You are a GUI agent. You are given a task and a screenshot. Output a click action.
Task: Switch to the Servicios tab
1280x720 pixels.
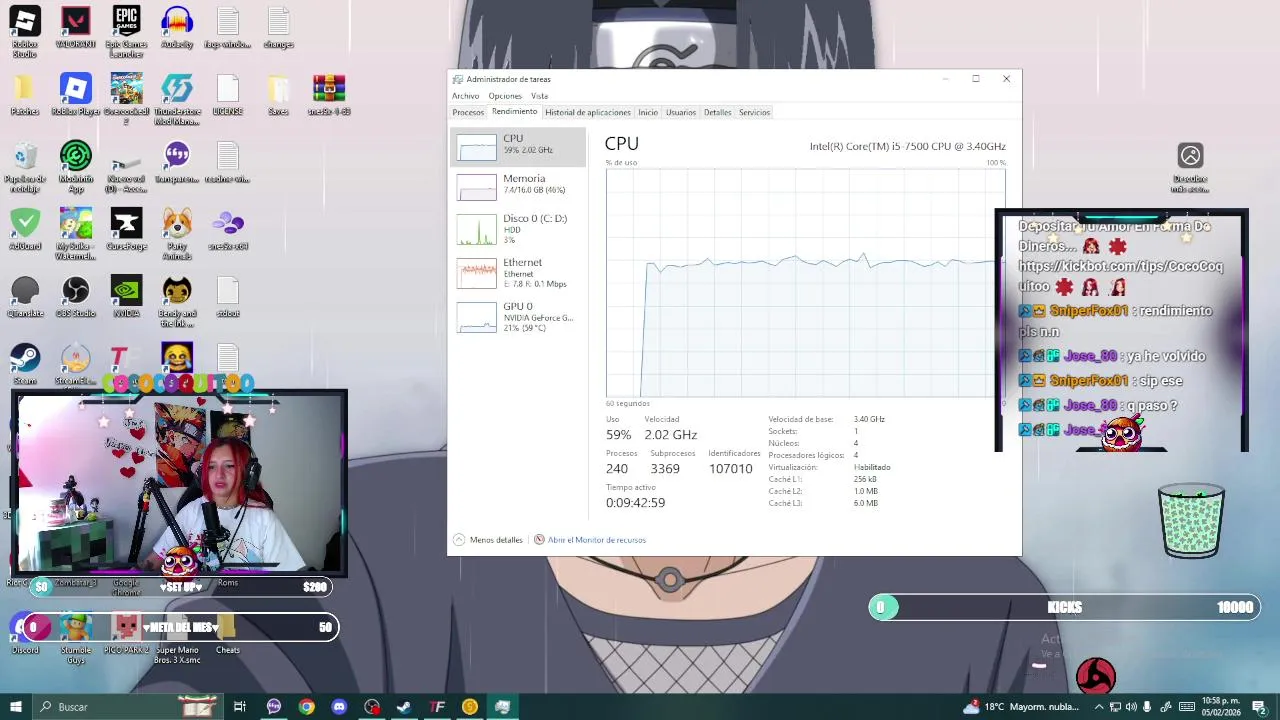pos(754,112)
